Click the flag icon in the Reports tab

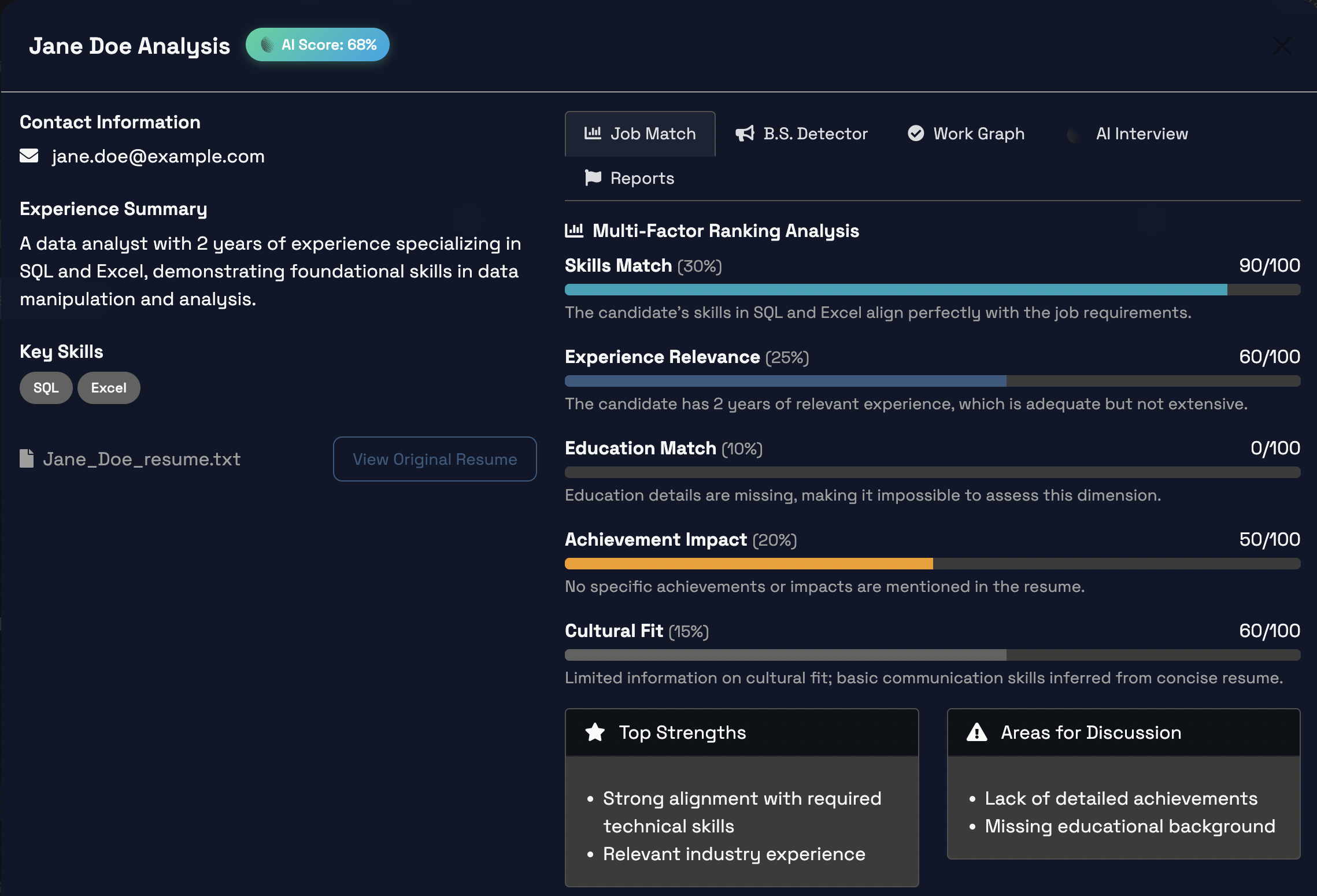click(593, 177)
